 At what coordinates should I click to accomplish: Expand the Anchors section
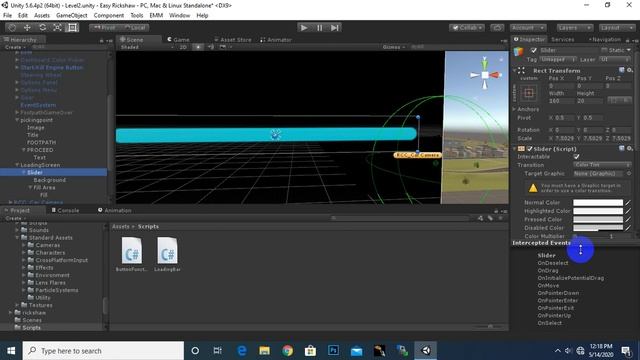[514, 109]
